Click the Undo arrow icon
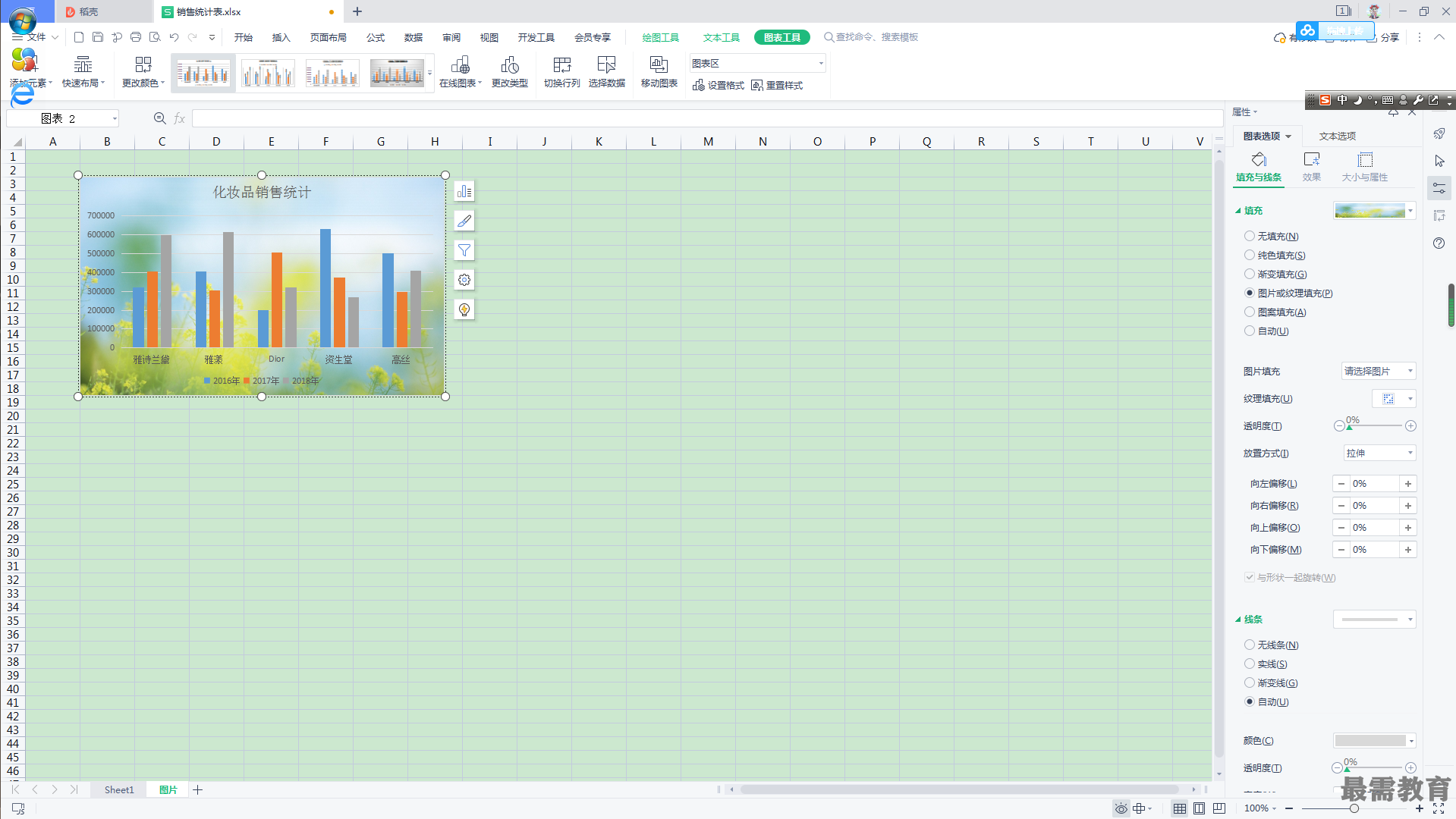 point(174,37)
